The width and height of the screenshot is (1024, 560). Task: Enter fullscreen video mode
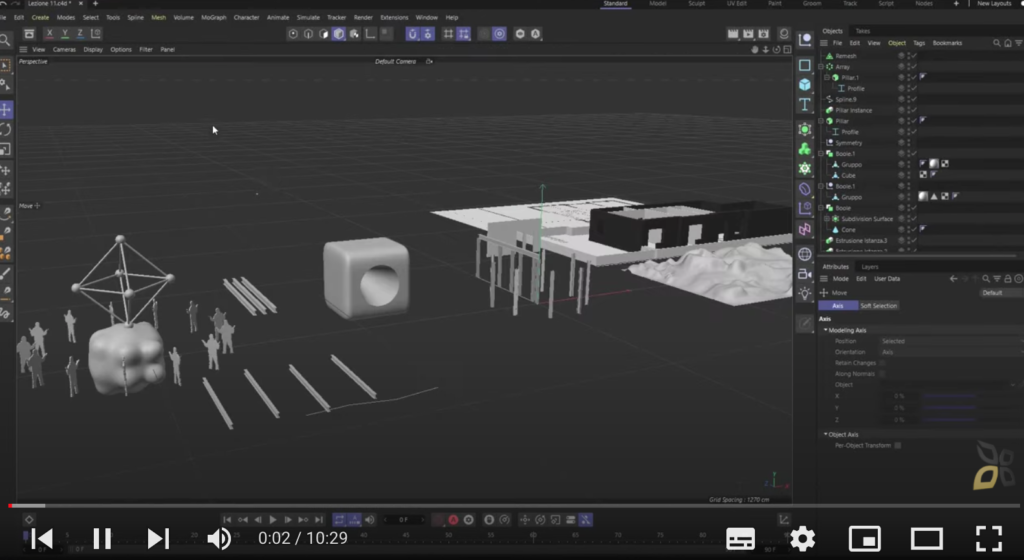[x=989, y=539]
